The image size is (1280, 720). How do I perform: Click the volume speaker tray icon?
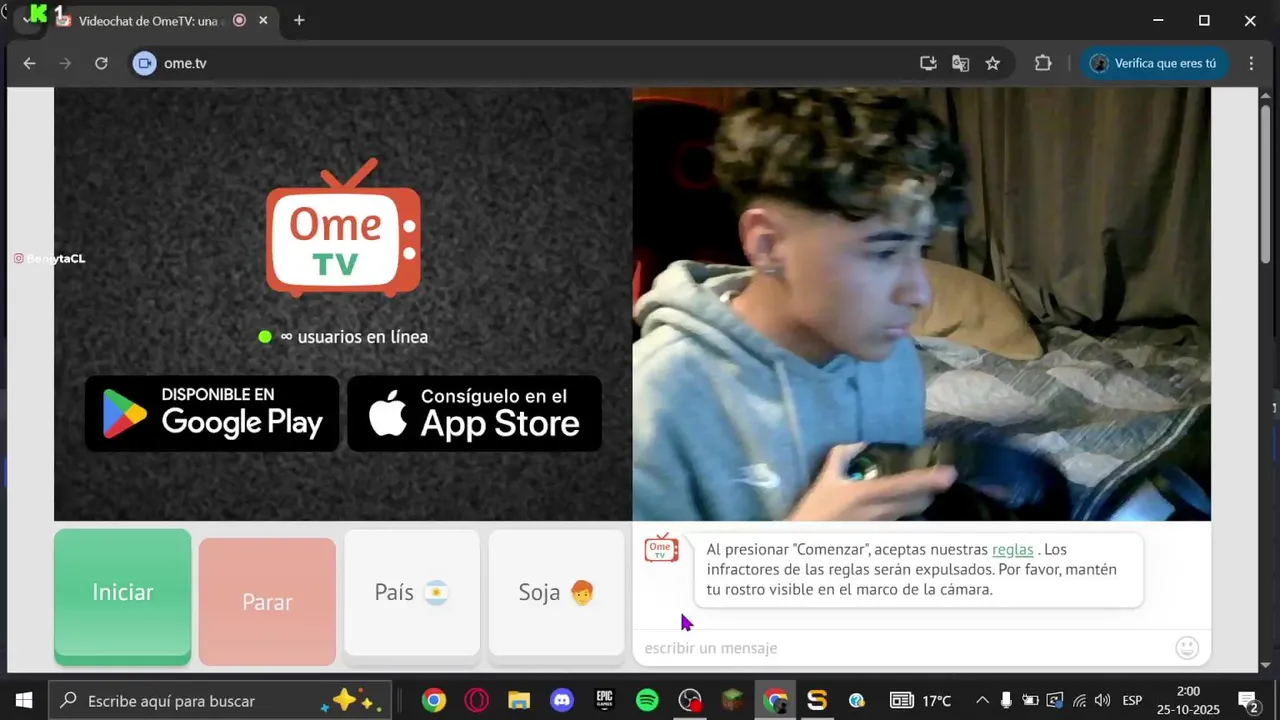1103,701
